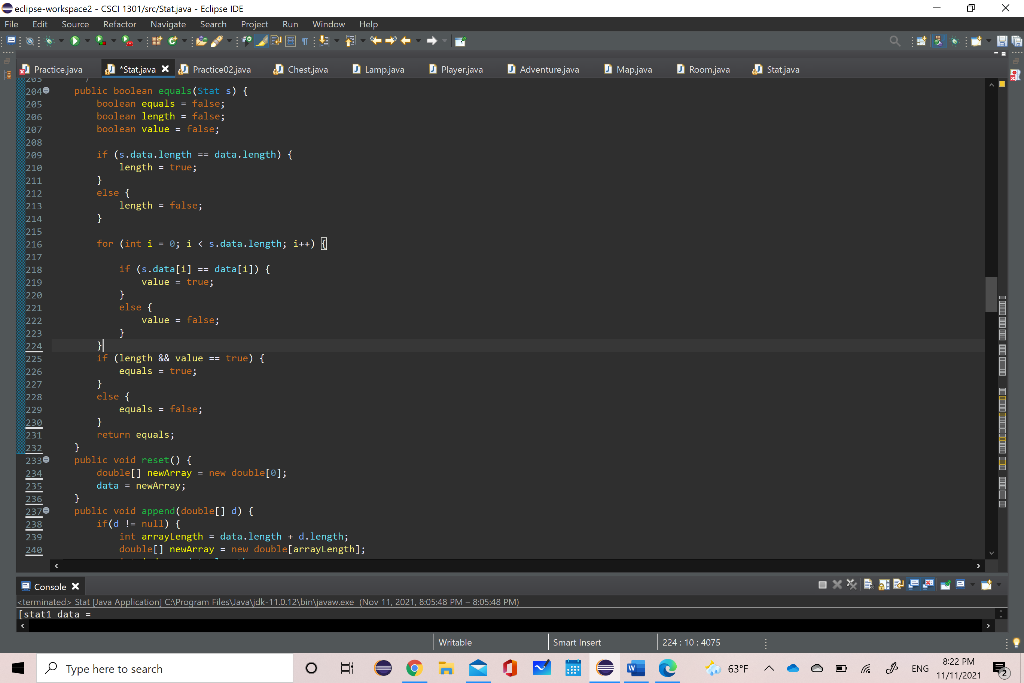Open Display Selected Console dropdown
The image size is (1024, 683).
pyautogui.click(x=972, y=584)
